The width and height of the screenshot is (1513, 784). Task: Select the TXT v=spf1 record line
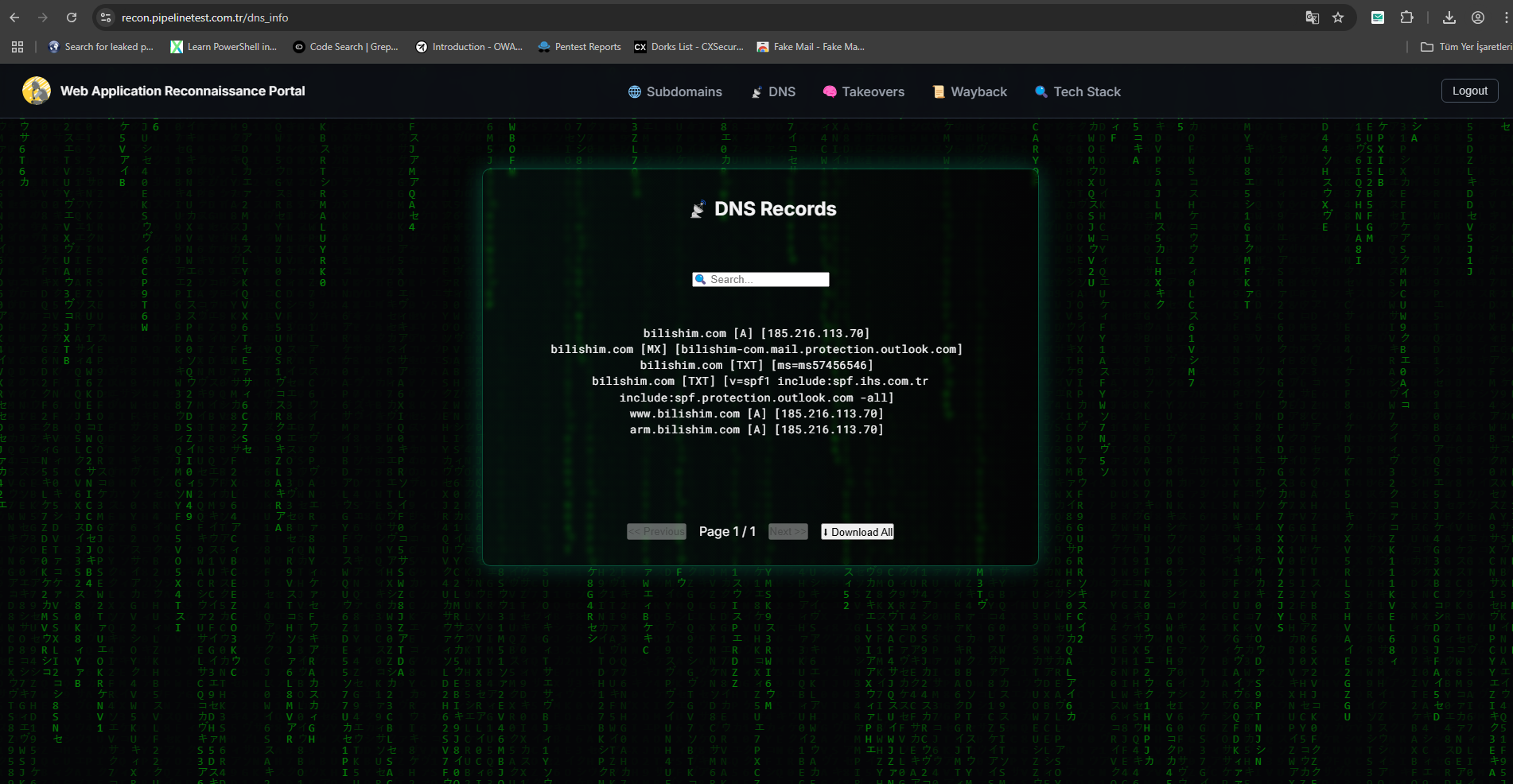tap(760, 390)
